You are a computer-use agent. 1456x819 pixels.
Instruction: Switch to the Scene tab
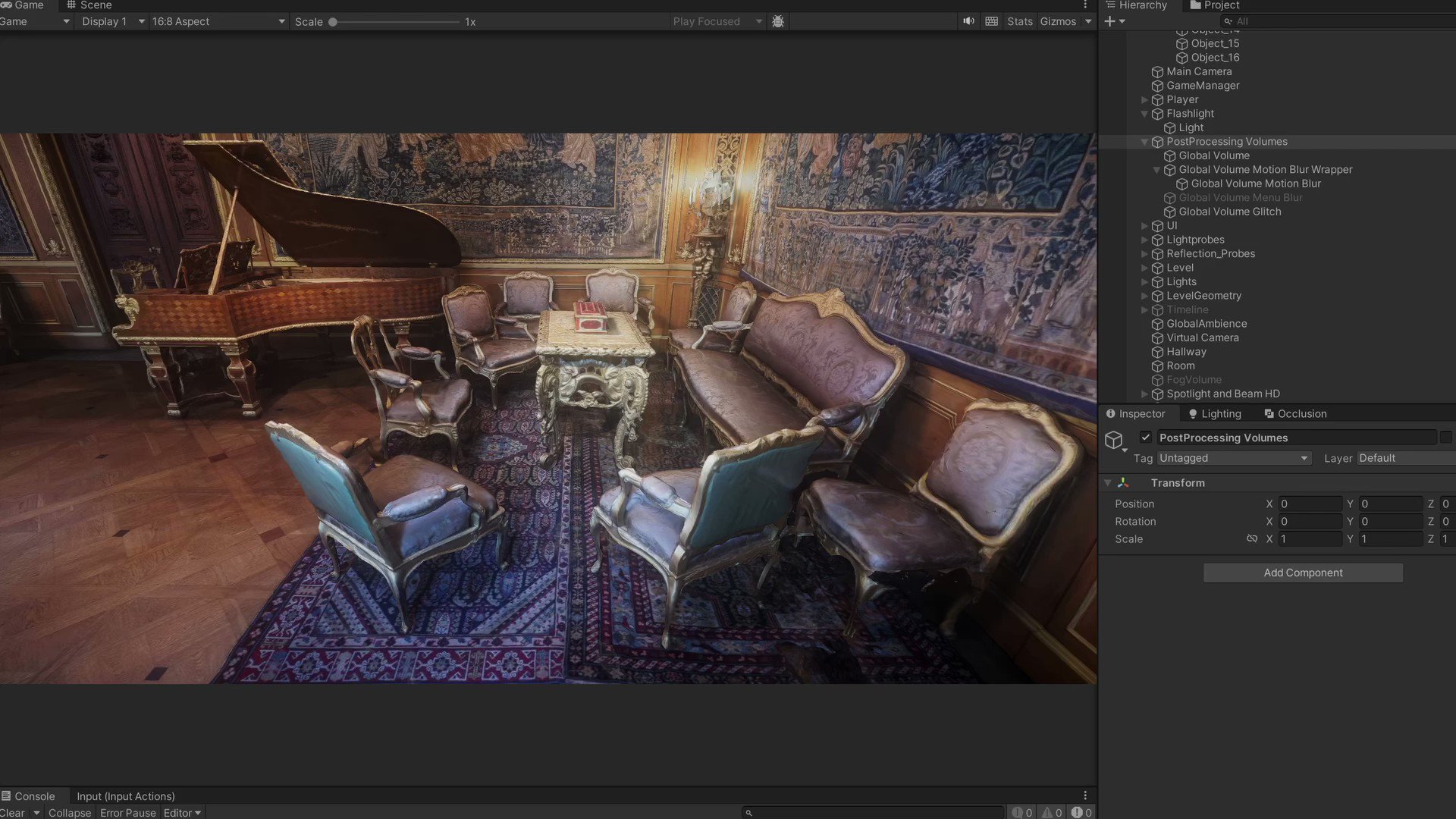tap(96, 5)
